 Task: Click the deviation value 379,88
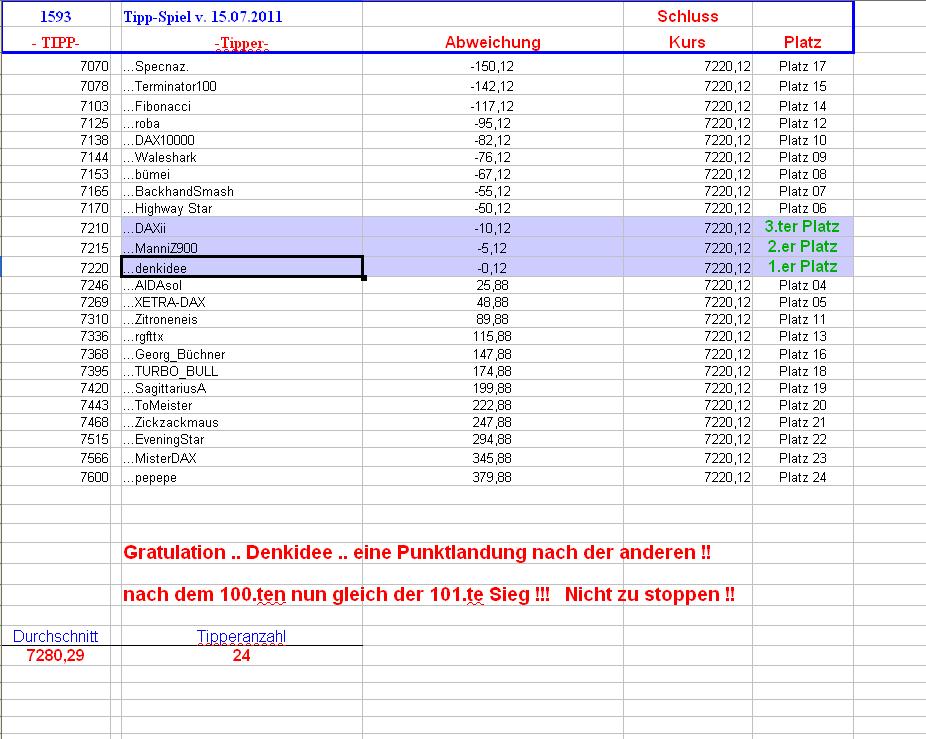(x=493, y=477)
